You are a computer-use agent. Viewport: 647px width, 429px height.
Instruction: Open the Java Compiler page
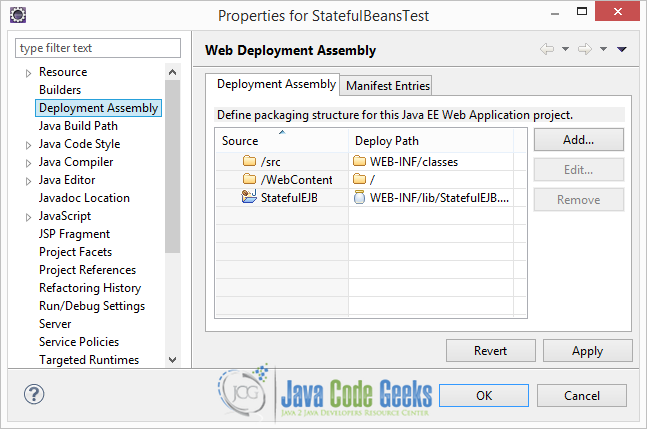coord(76,162)
